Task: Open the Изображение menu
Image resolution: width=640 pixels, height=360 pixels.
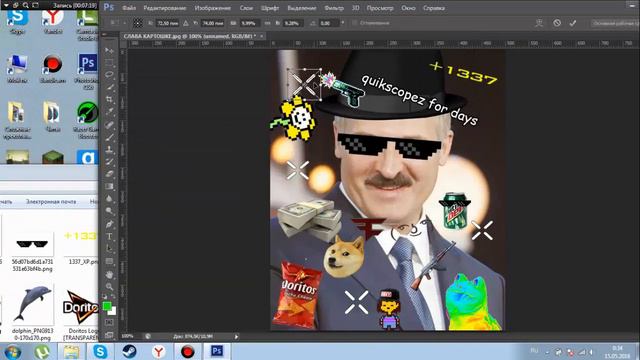Action: pyautogui.click(x=212, y=8)
